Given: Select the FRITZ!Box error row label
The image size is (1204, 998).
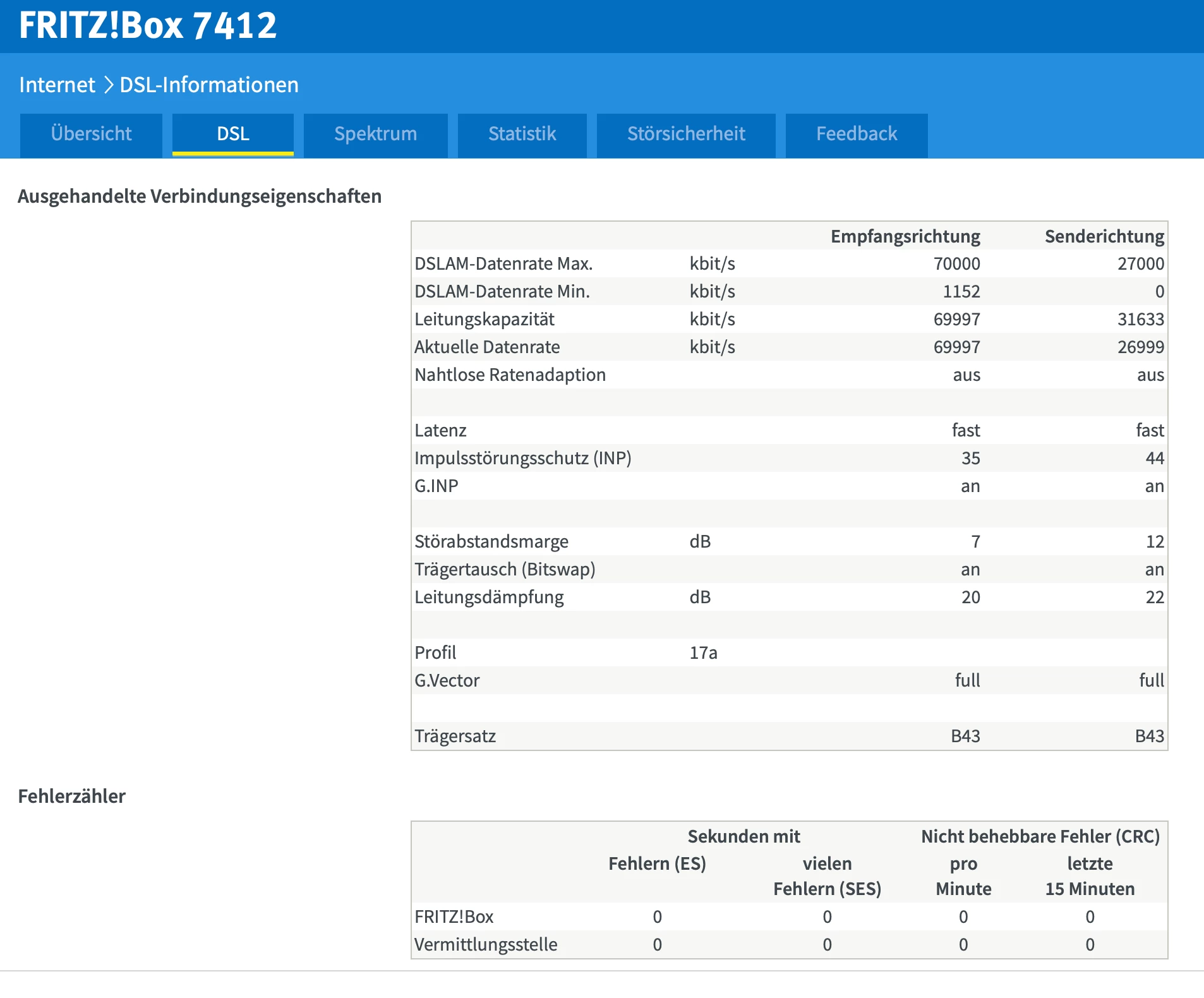Looking at the screenshot, I should coord(454,917).
